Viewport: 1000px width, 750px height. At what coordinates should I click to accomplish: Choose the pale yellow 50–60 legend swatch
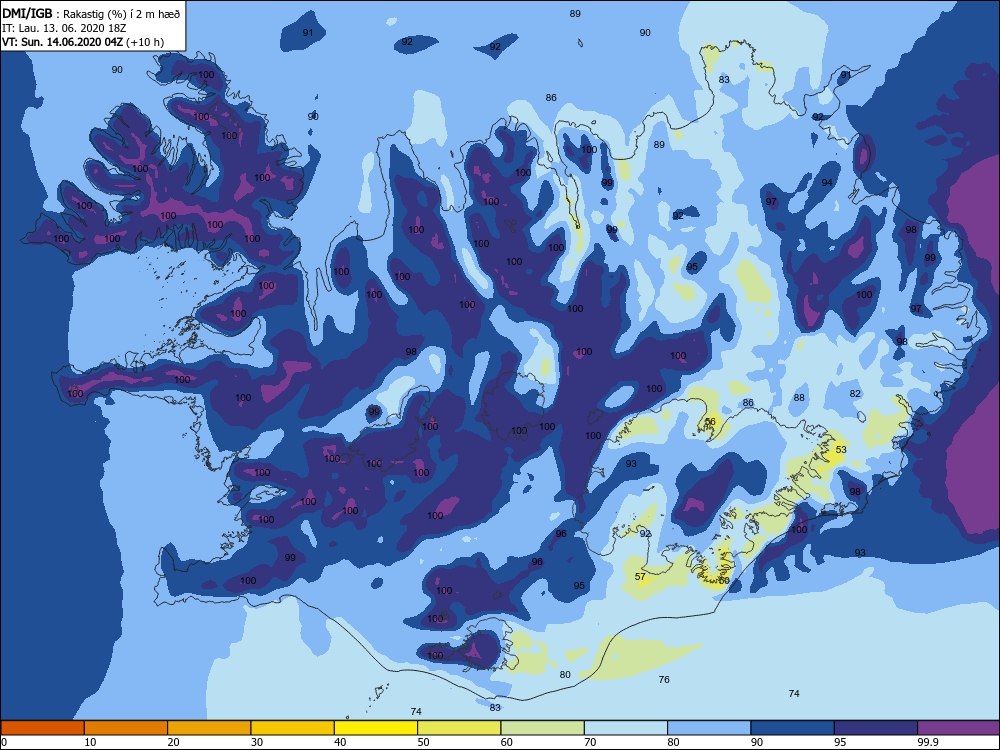pyautogui.click(x=459, y=728)
